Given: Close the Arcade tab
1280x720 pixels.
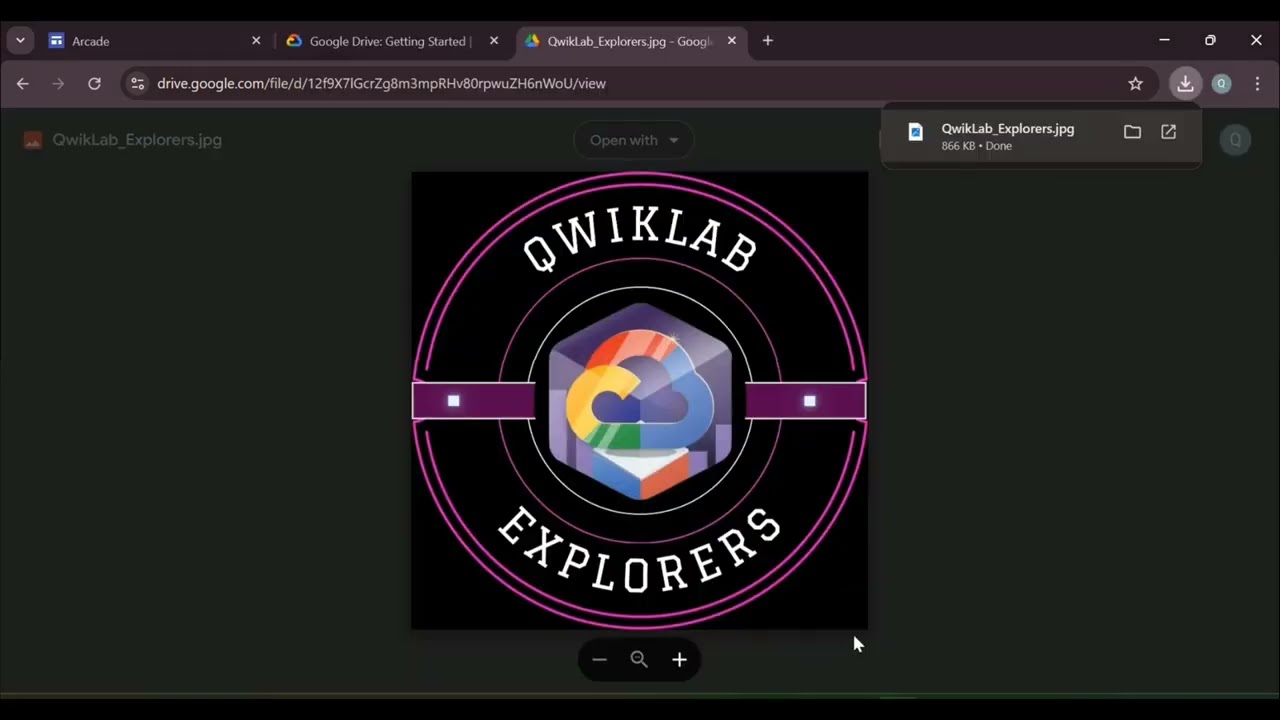Looking at the screenshot, I should (x=256, y=41).
